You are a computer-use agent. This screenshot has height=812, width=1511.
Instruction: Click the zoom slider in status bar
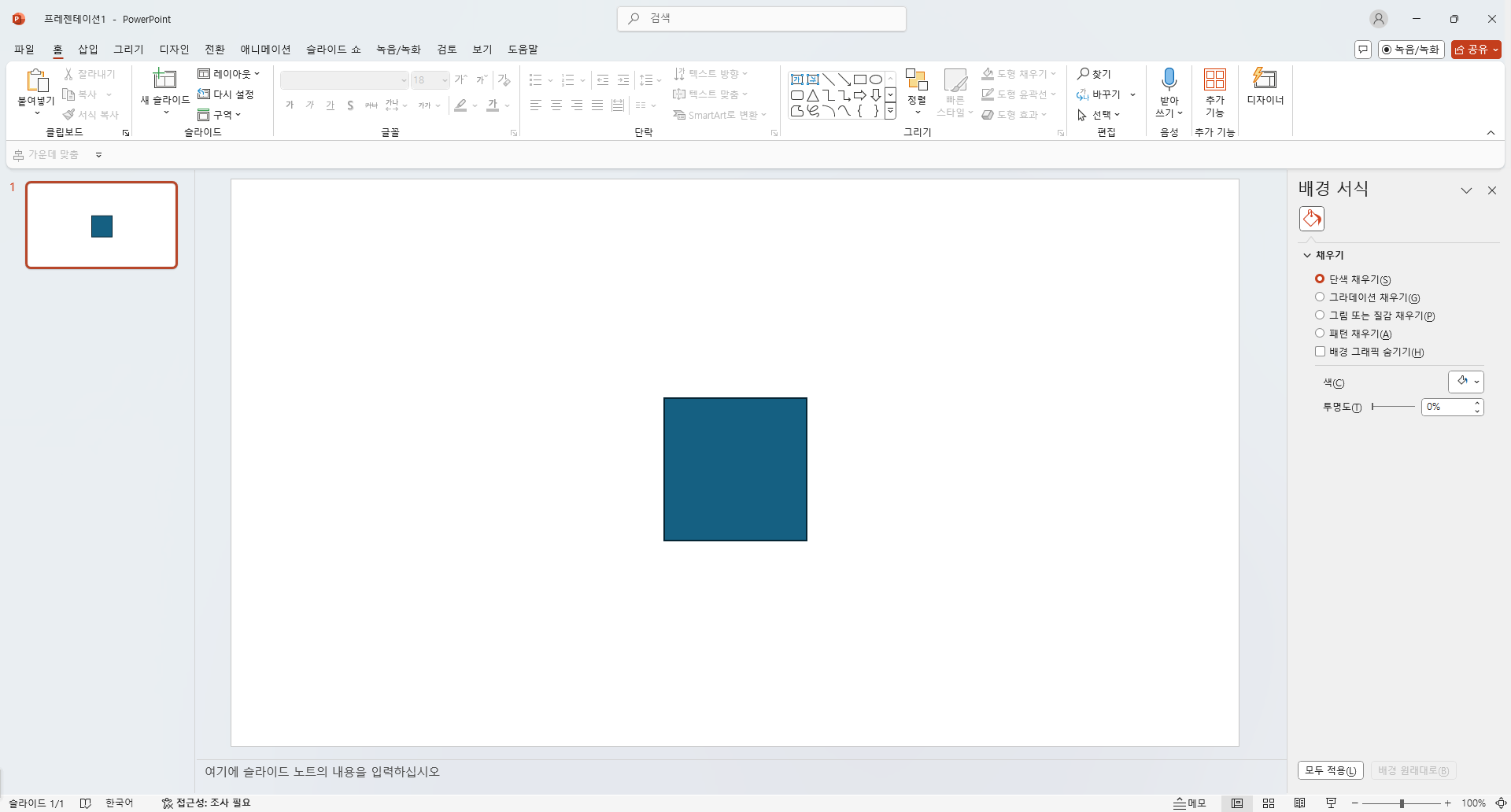tap(1401, 803)
